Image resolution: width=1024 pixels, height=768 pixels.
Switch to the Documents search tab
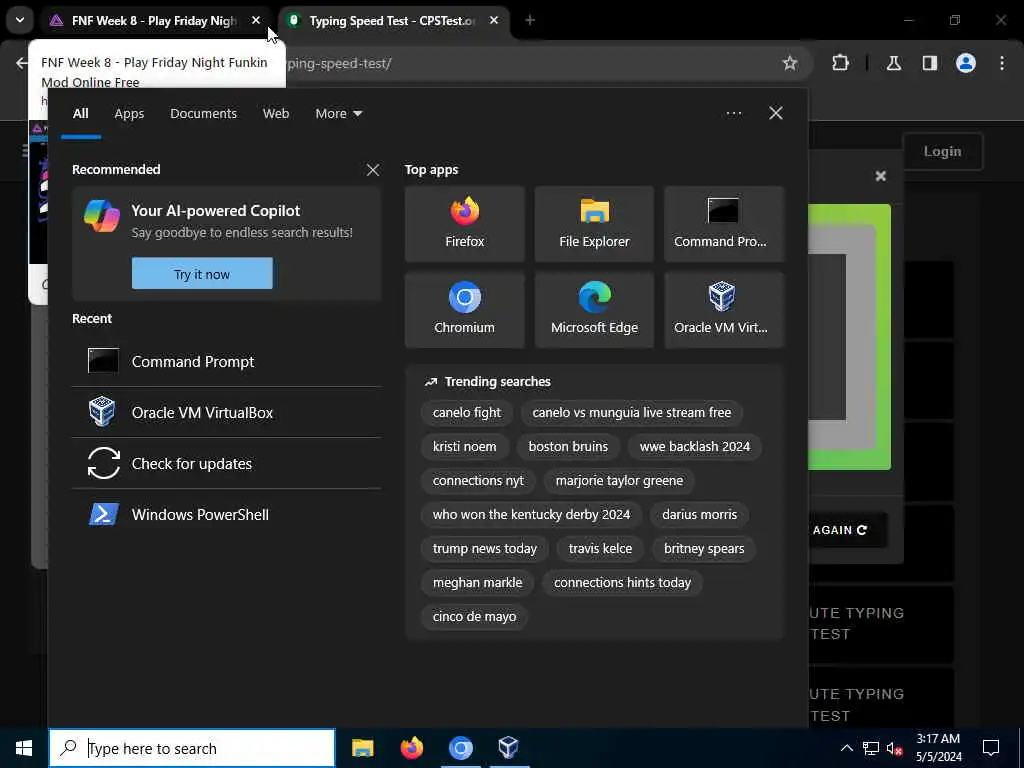[x=203, y=114]
